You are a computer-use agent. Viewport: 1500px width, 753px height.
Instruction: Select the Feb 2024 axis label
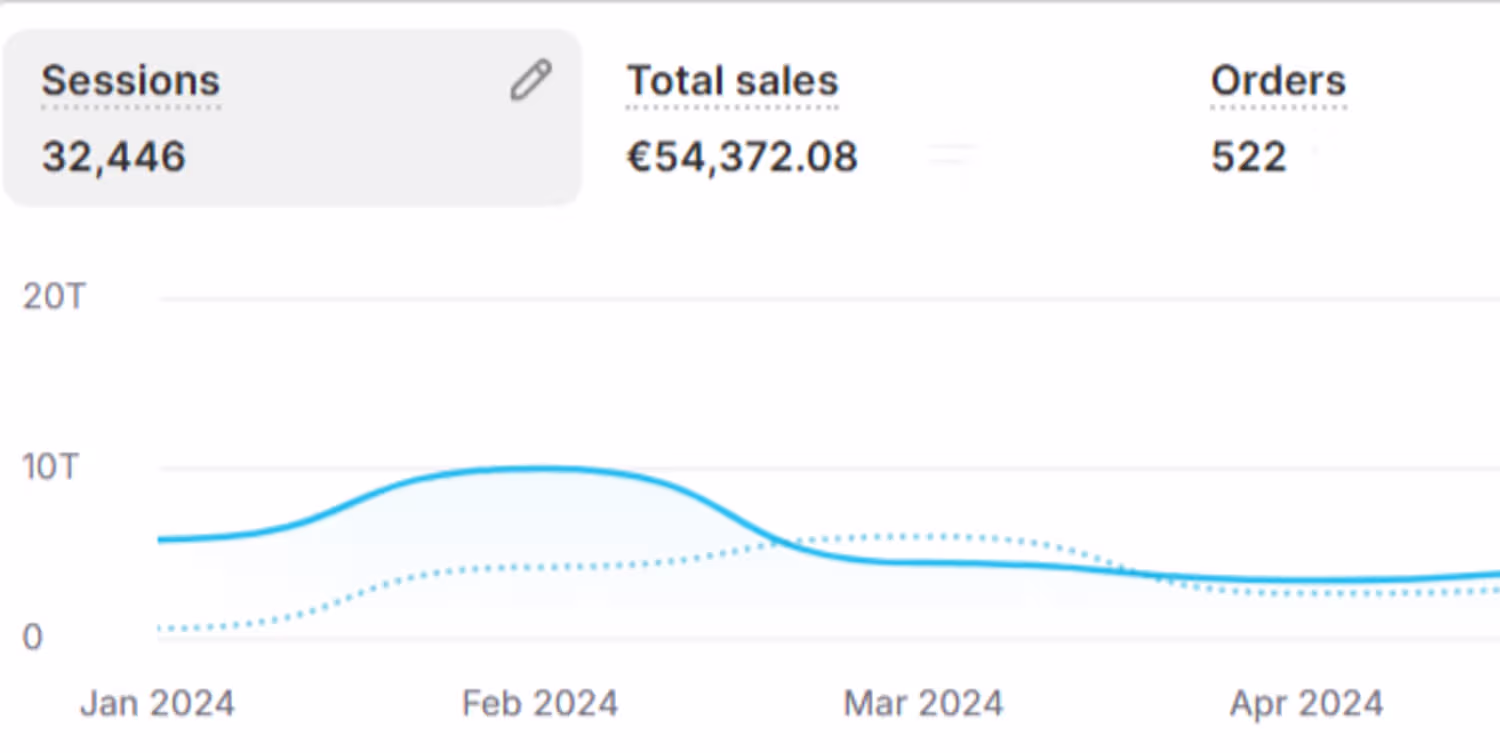click(540, 703)
